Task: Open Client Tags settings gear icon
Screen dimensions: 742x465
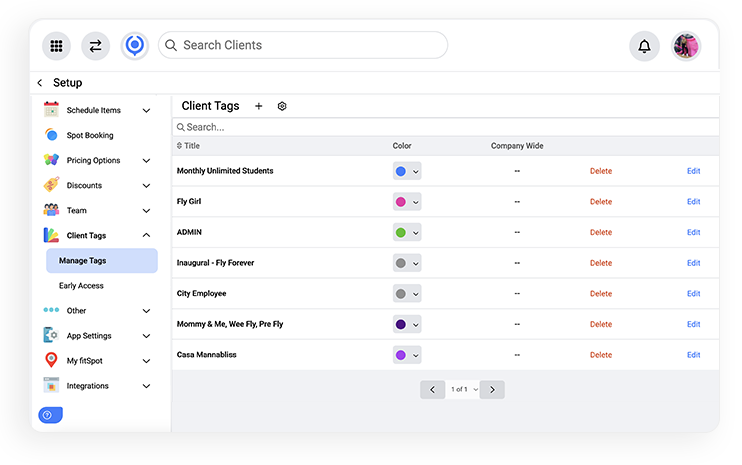Action: pos(282,106)
